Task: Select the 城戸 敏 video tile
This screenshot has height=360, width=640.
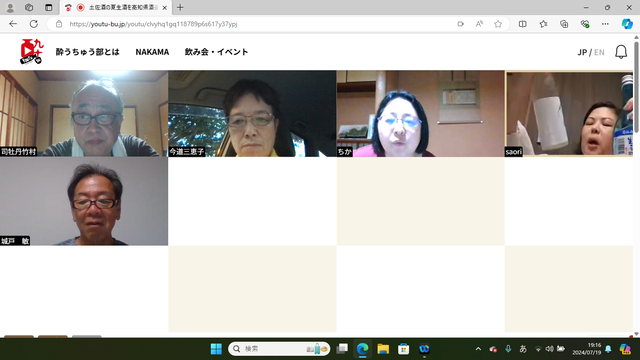Action: (x=84, y=201)
